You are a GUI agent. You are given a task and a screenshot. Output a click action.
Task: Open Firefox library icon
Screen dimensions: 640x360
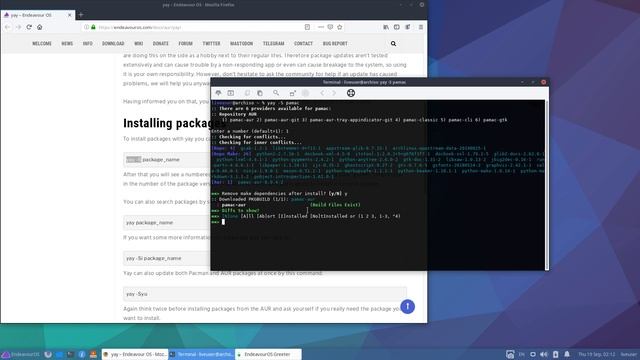tap(386, 27)
